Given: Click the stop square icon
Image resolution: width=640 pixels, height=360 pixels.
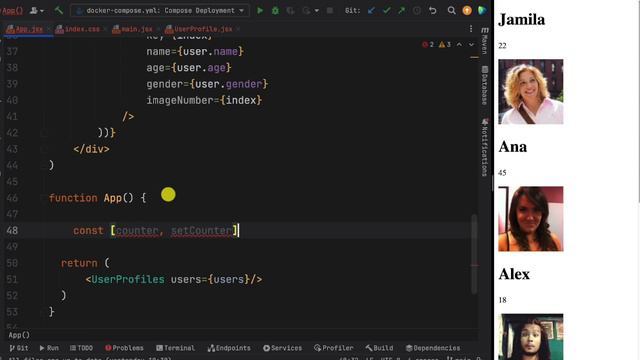Looking at the screenshot, I should click(x=329, y=10).
